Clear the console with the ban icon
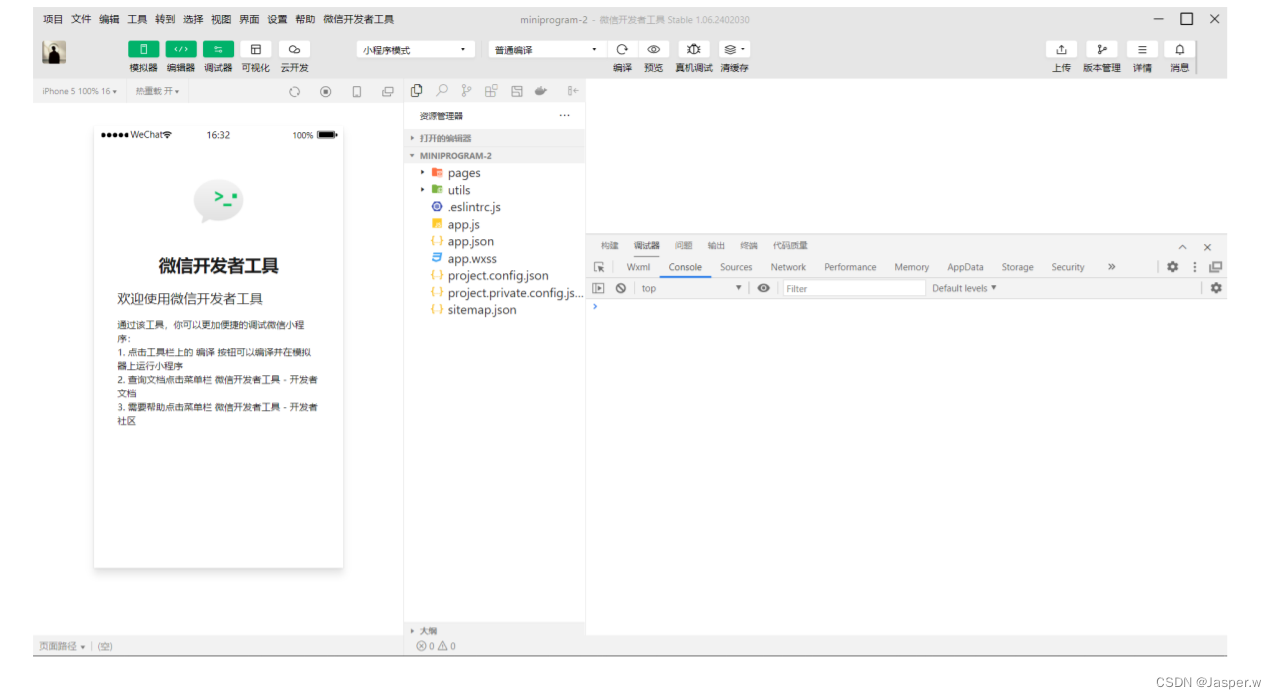Screen dimensions: 1277x699 tap(621, 288)
